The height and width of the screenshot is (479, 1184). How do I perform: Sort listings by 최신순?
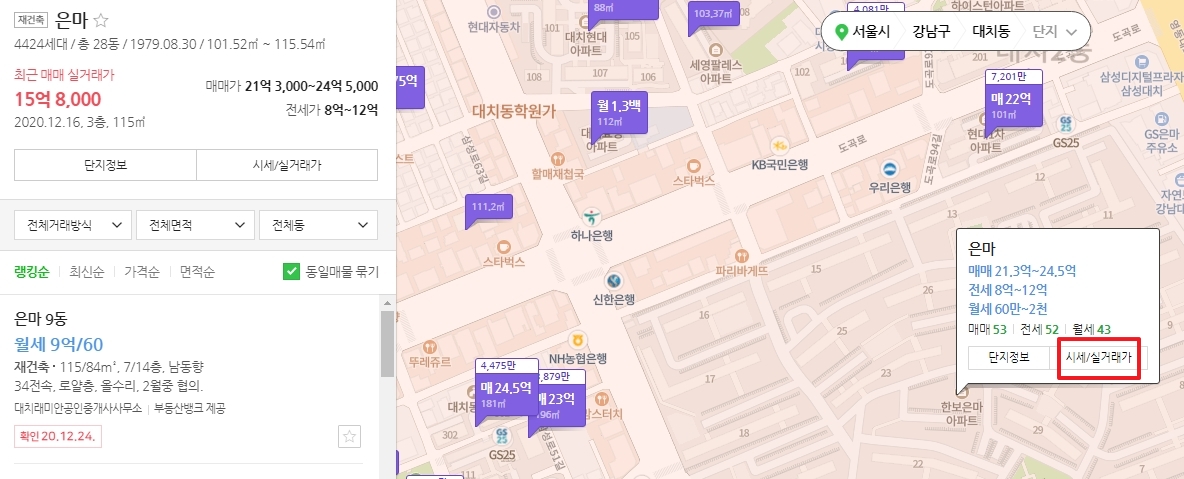pyautogui.click(x=87, y=272)
